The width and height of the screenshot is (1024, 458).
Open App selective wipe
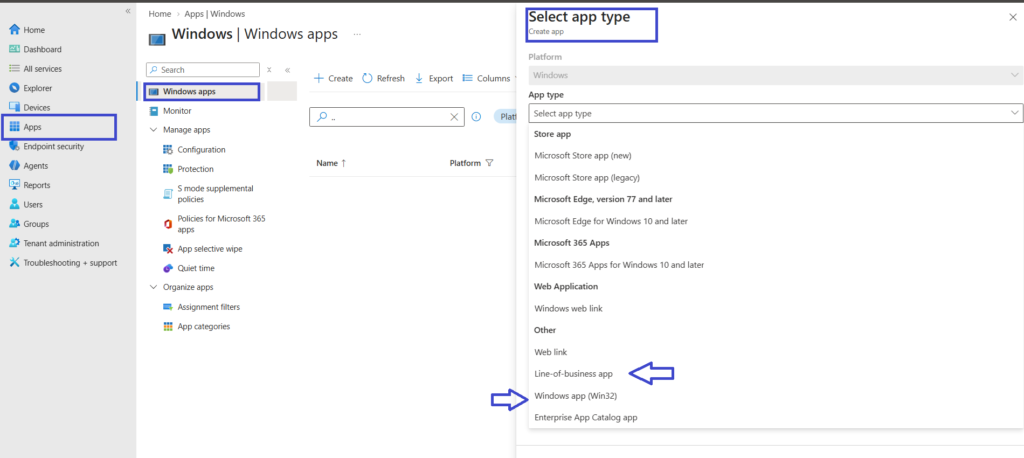pos(210,249)
